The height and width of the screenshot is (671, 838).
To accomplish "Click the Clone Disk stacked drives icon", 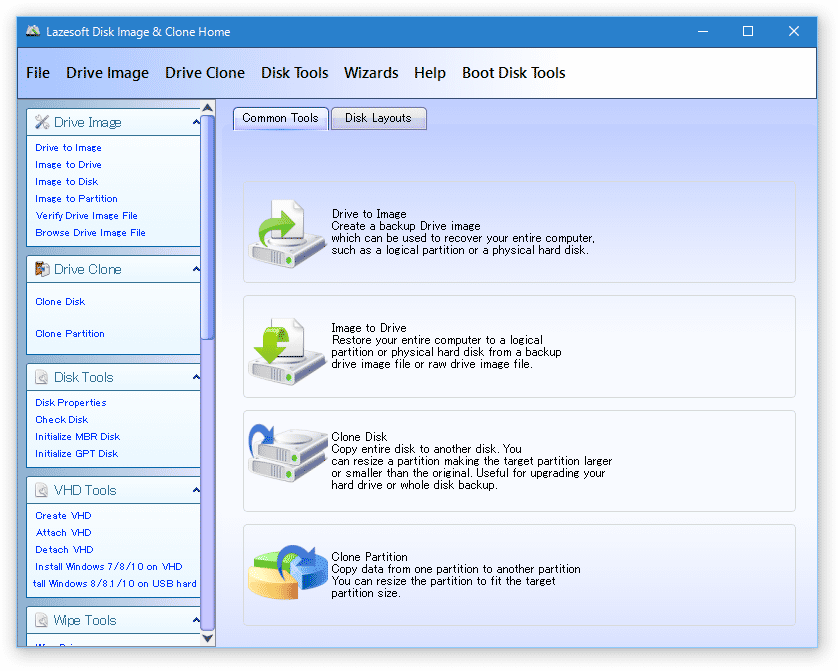I will [288, 453].
